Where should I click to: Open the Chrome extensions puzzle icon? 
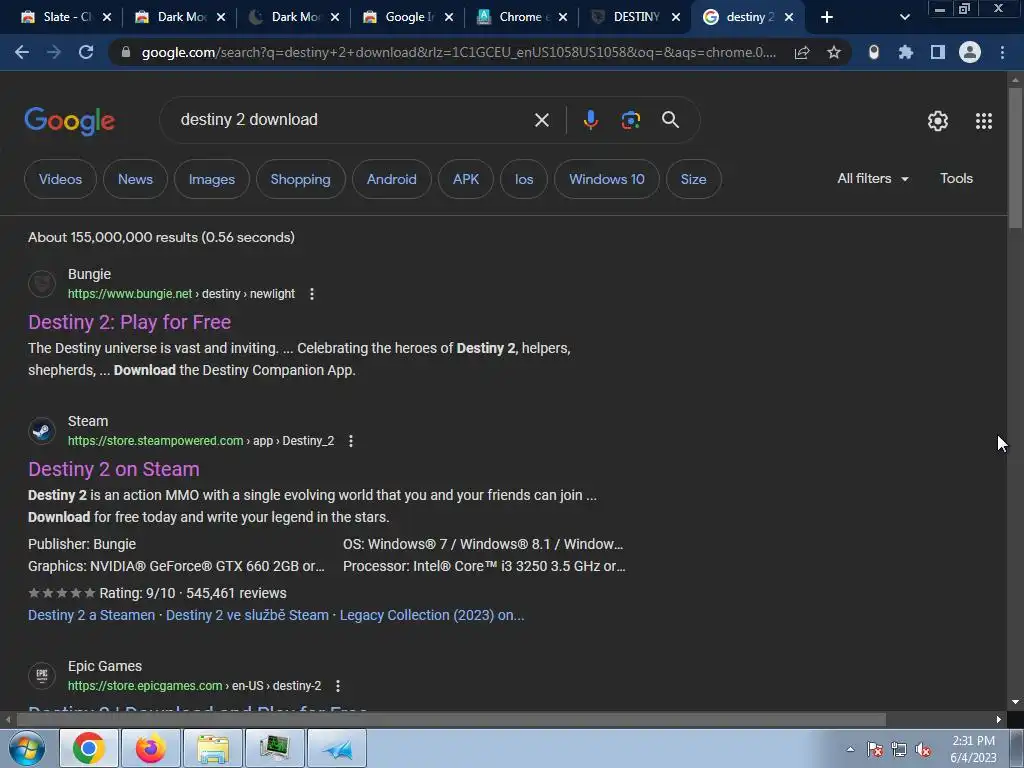click(x=906, y=52)
